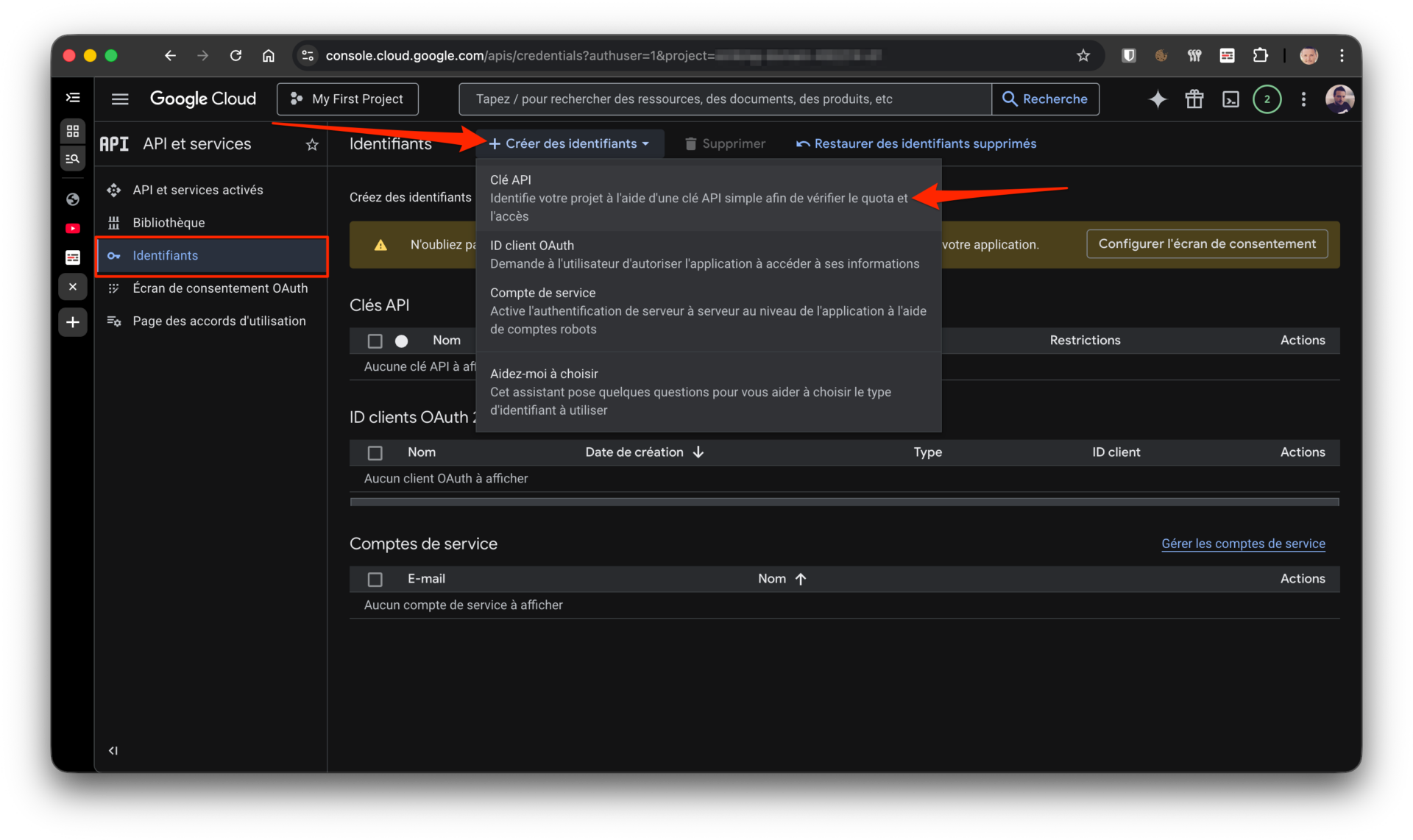Sort OAuth clients by Date de création

point(645,452)
